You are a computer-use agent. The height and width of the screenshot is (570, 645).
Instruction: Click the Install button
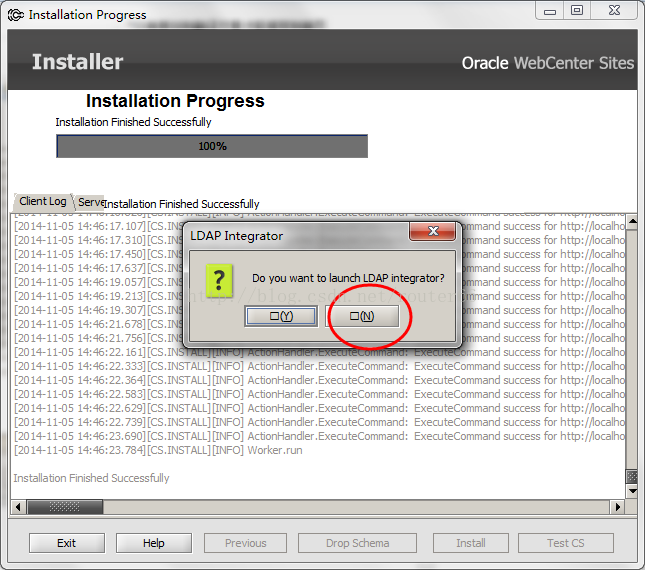tap(471, 543)
